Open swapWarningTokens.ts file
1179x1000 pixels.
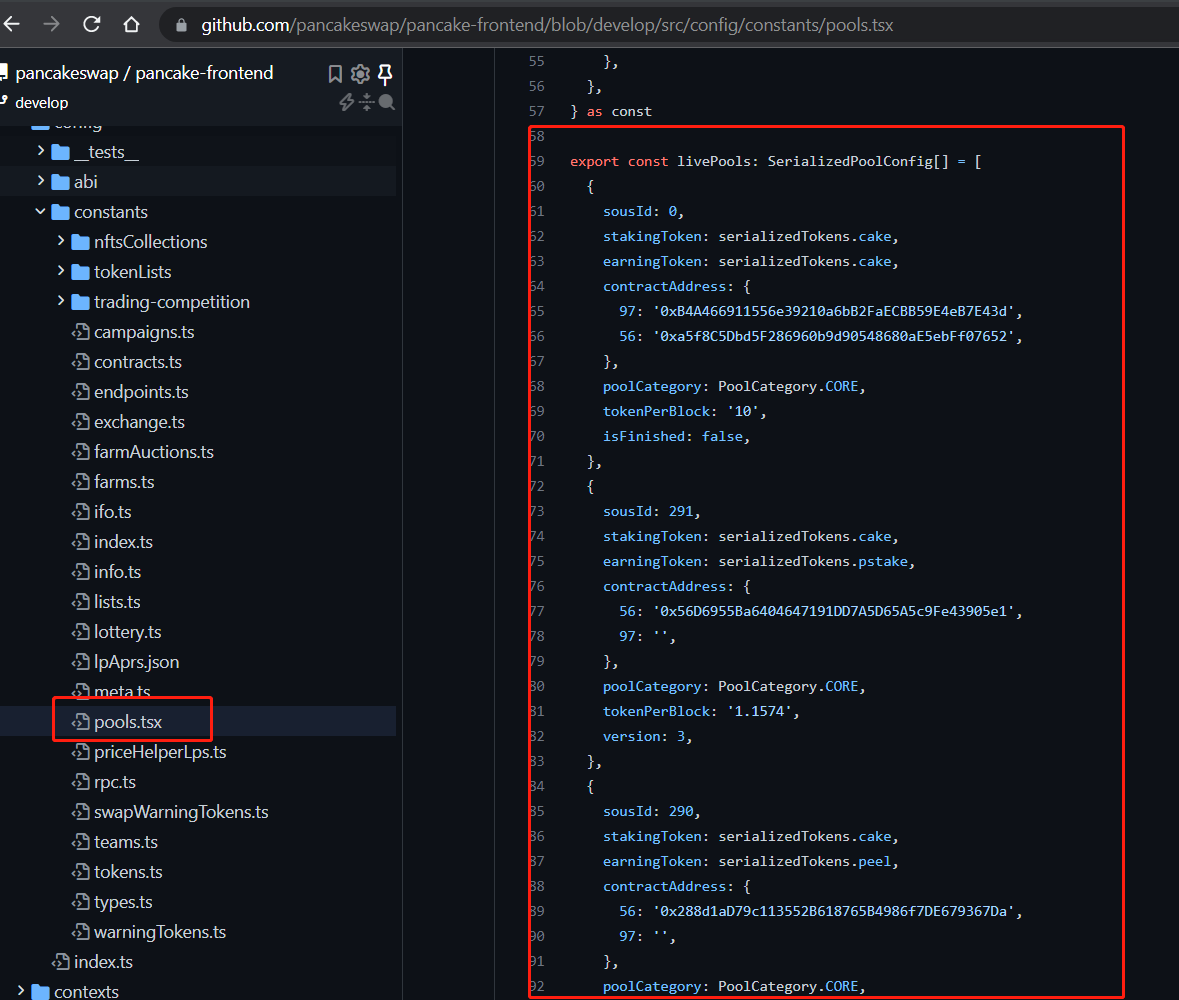(181, 812)
